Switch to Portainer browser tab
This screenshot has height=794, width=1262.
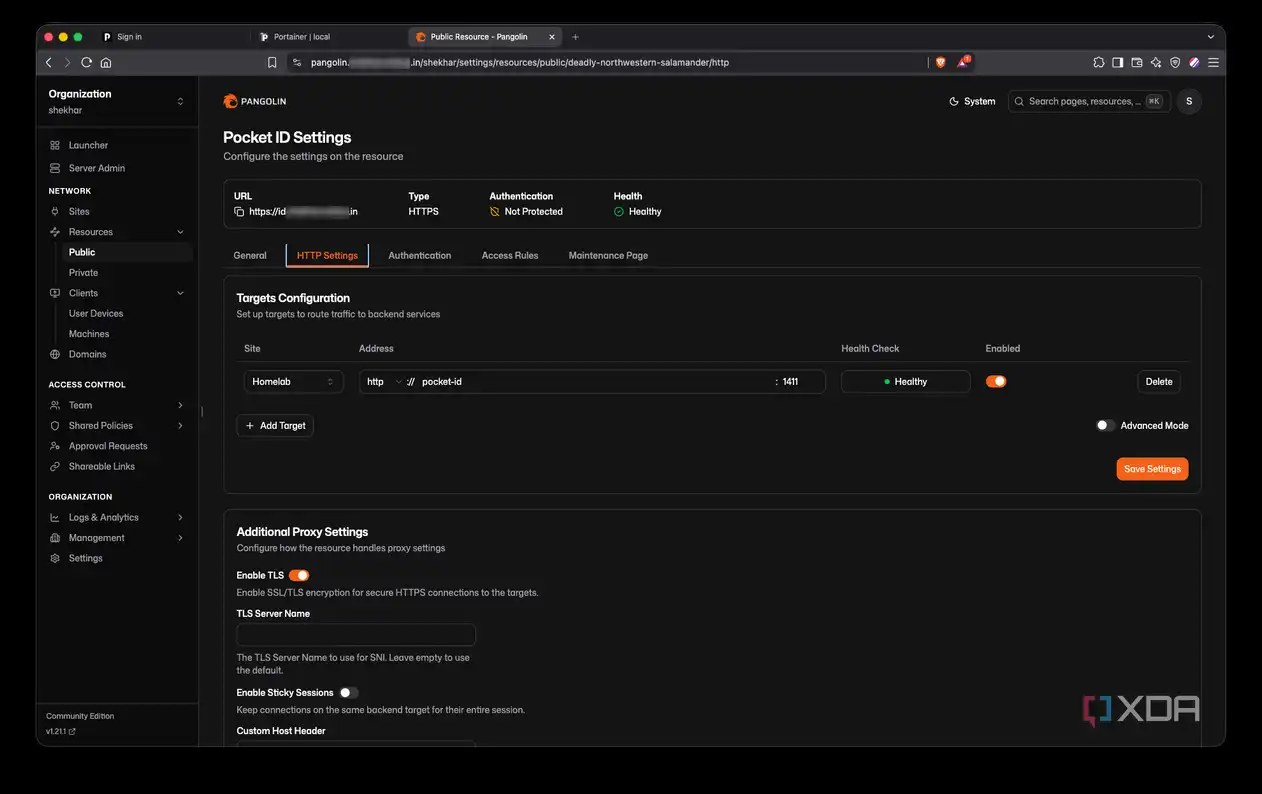coord(327,37)
